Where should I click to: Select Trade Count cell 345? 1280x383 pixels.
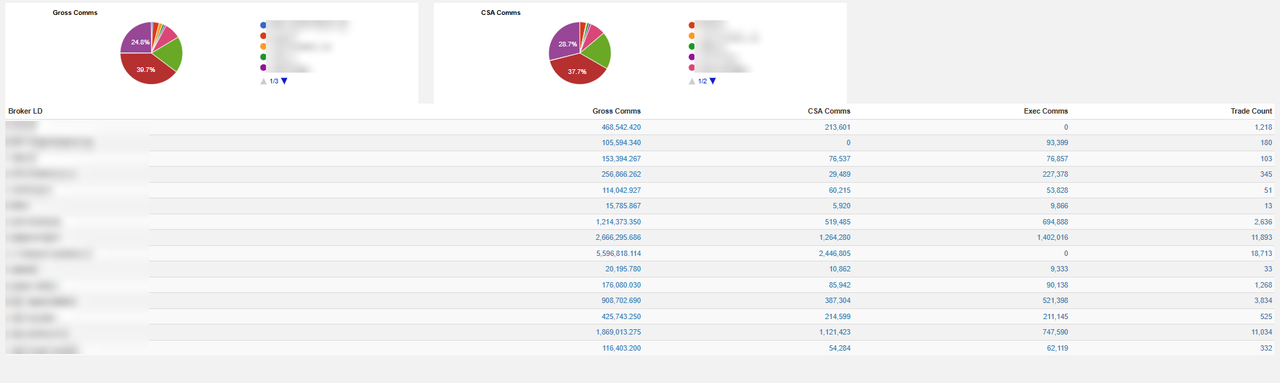coord(1266,175)
